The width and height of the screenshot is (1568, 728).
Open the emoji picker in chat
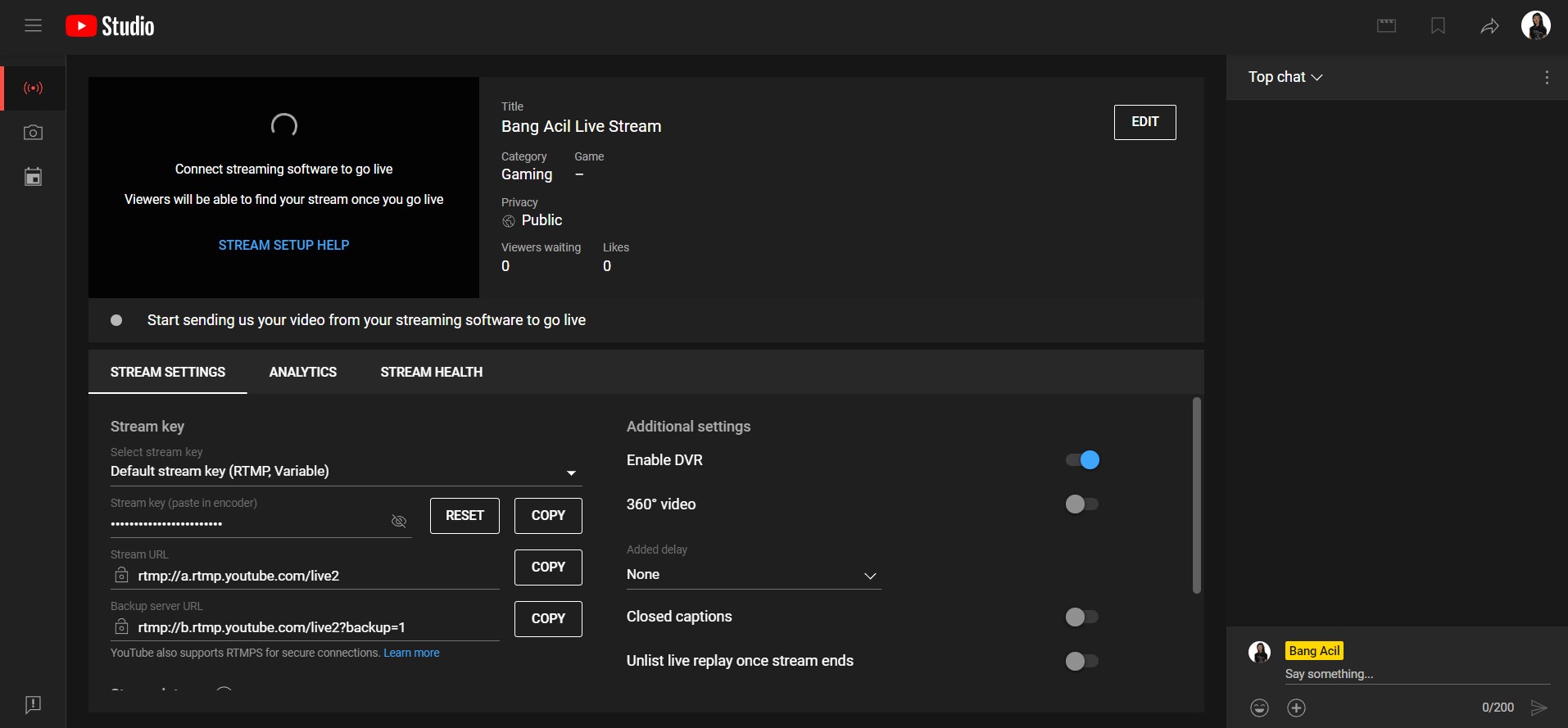1260,708
